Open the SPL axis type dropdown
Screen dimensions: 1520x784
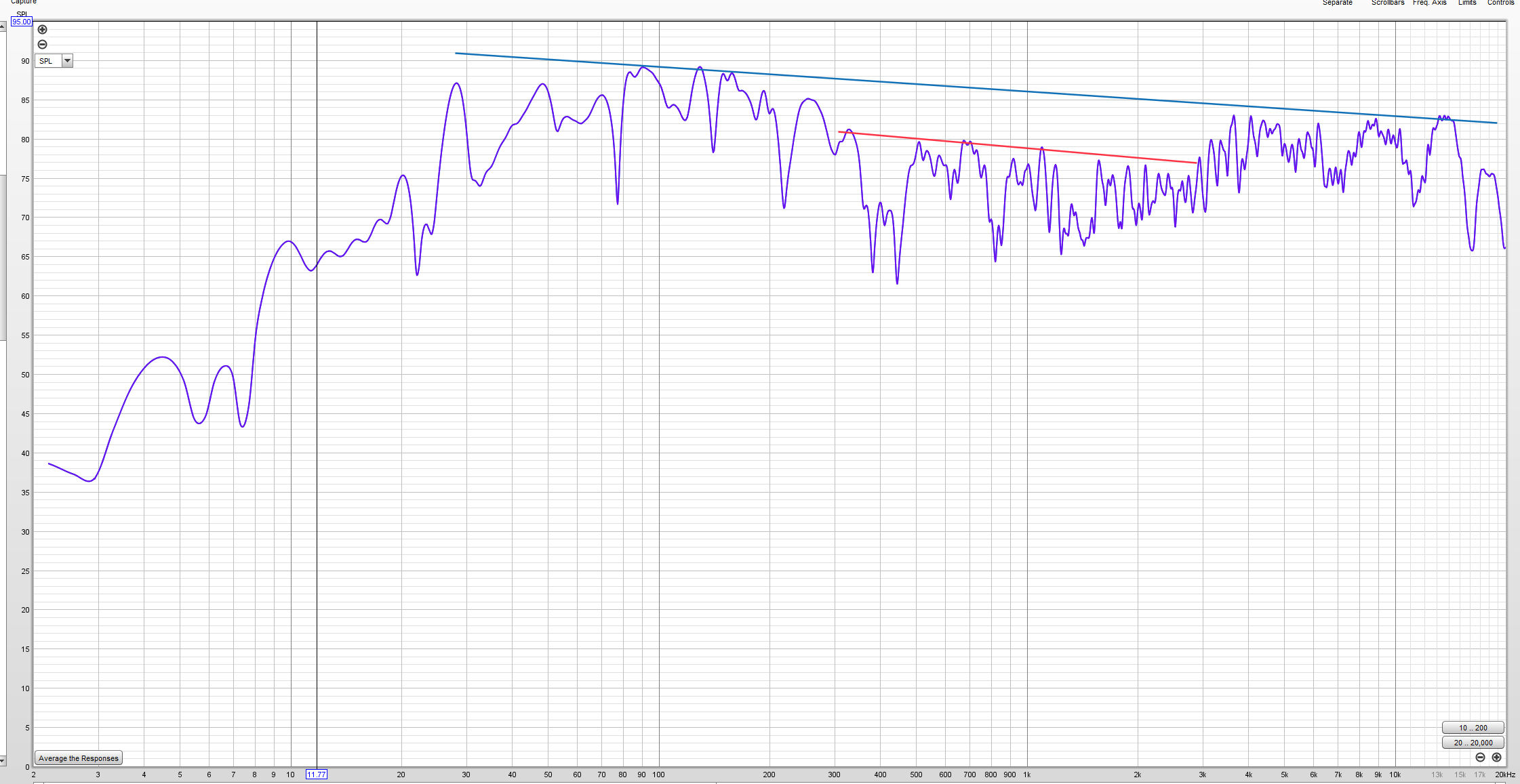point(67,61)
